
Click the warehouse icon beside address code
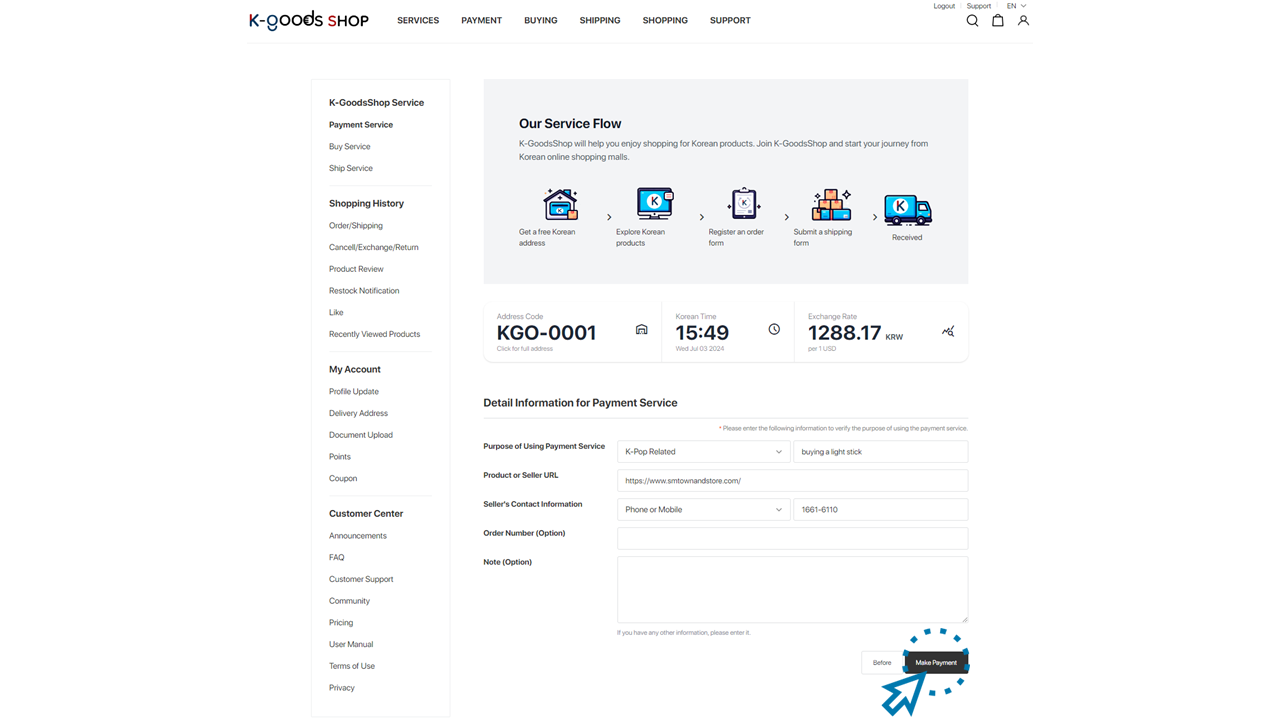642,330
